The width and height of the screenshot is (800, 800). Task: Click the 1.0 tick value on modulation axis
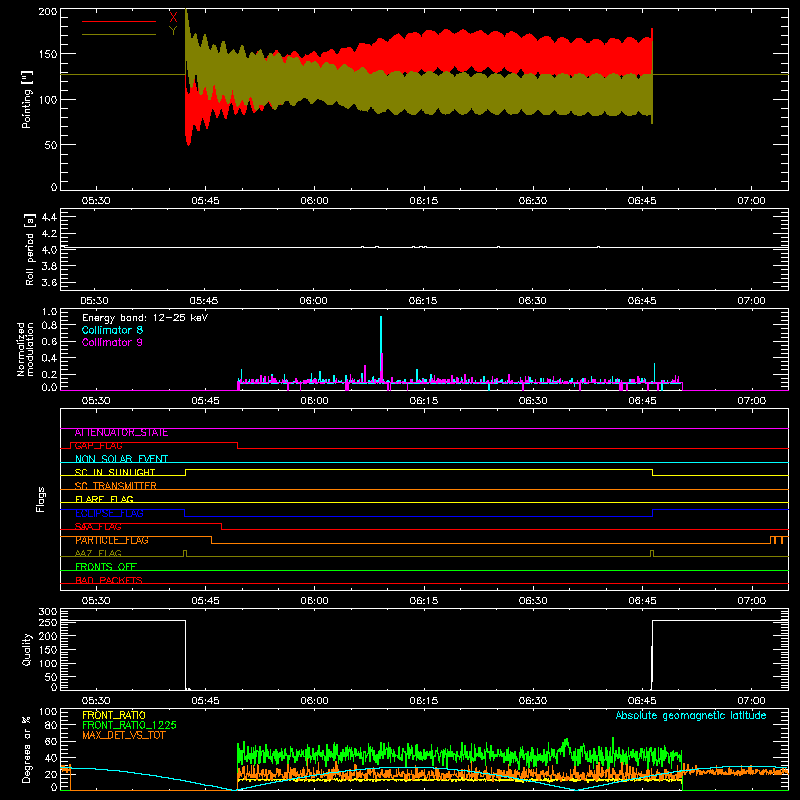(49, 312)
